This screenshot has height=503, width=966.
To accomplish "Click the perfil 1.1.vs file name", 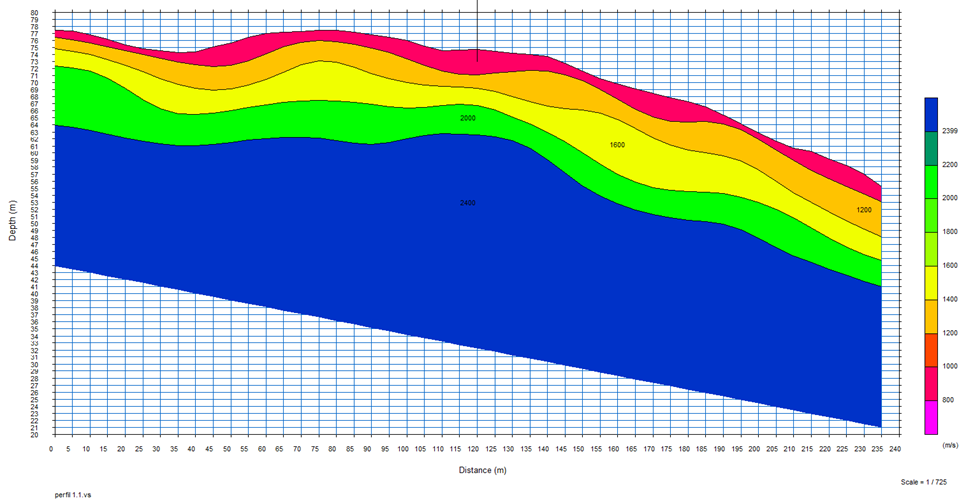I will pos(73,495).
